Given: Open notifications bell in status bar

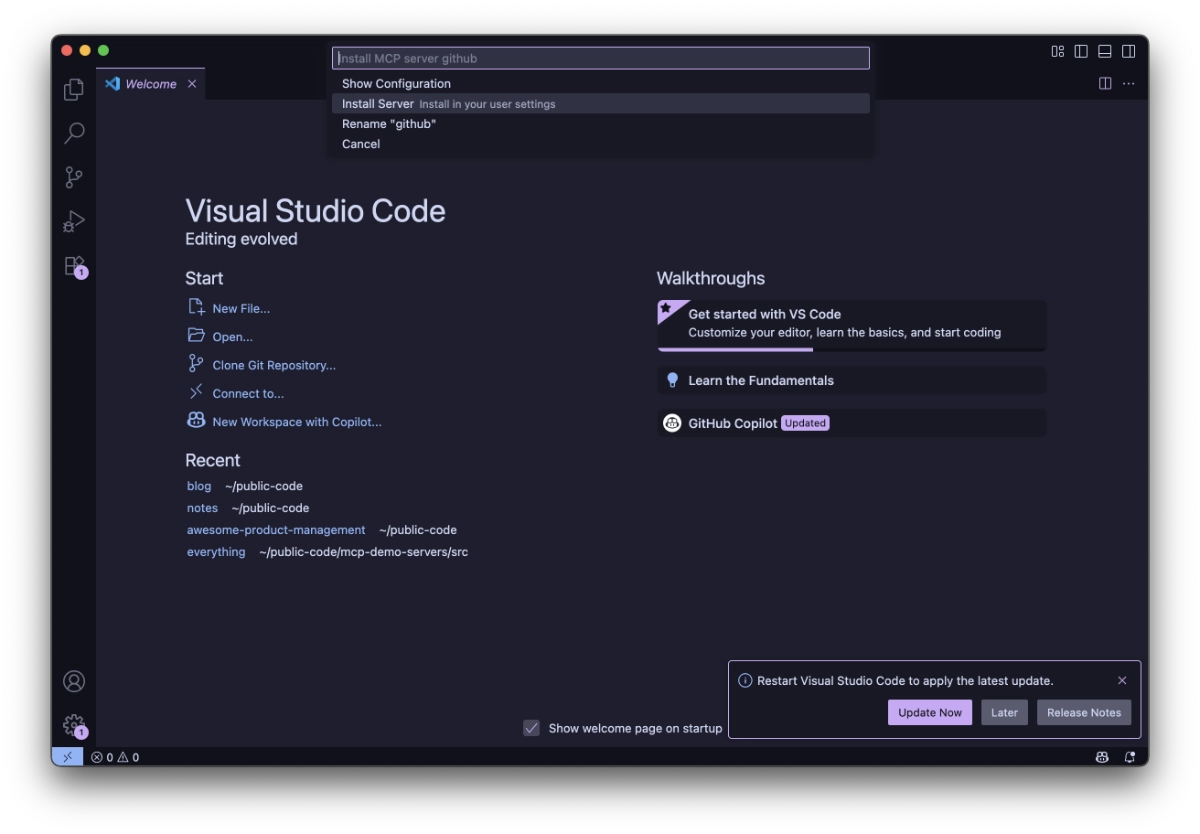Looking at the screenshot, I should click(1130, 757).
